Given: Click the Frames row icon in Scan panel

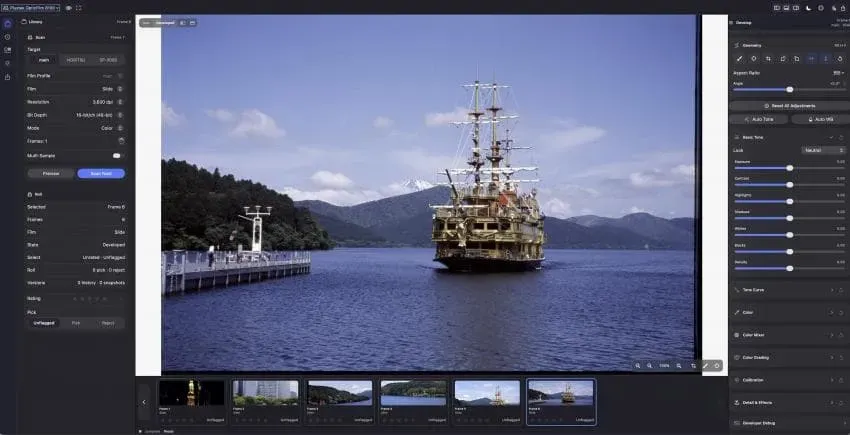Looking at the screenshot, I should click(121, 140).
